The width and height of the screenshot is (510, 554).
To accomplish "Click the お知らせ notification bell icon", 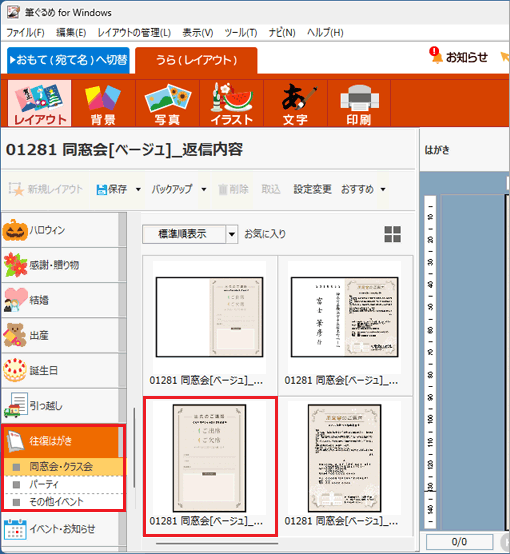I will pos(436,56).
